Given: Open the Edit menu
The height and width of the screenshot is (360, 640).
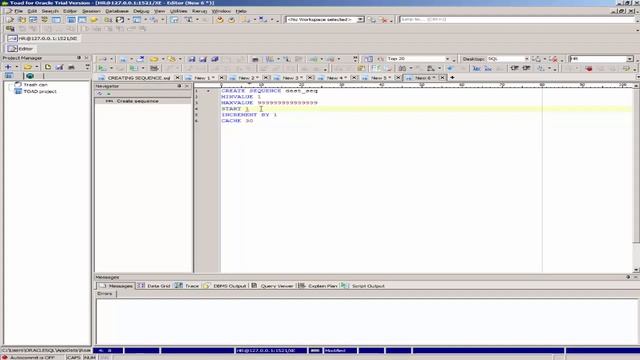Looking at the screenshot, I should point(32,11).
